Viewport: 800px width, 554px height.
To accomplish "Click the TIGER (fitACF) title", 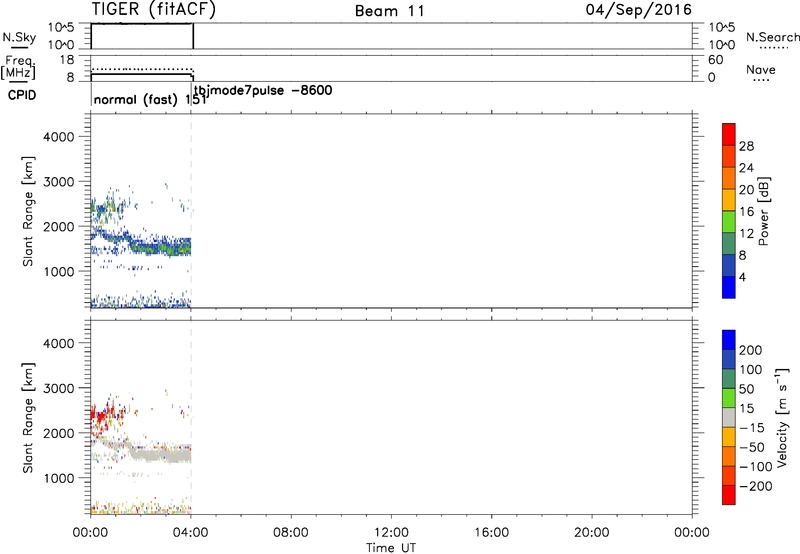I will (x=154, y=9).
